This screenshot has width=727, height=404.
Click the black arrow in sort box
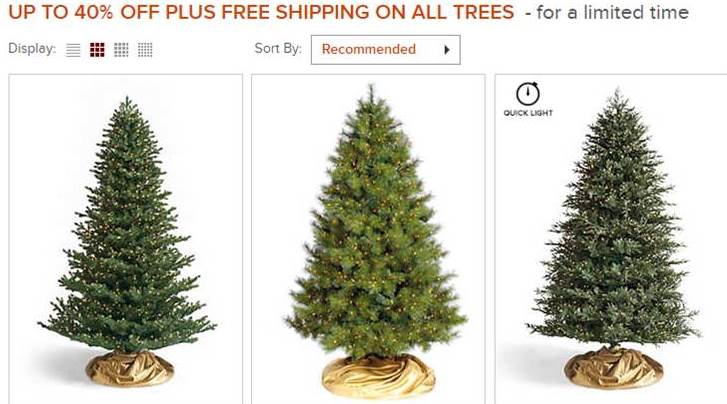coord(447,50)
